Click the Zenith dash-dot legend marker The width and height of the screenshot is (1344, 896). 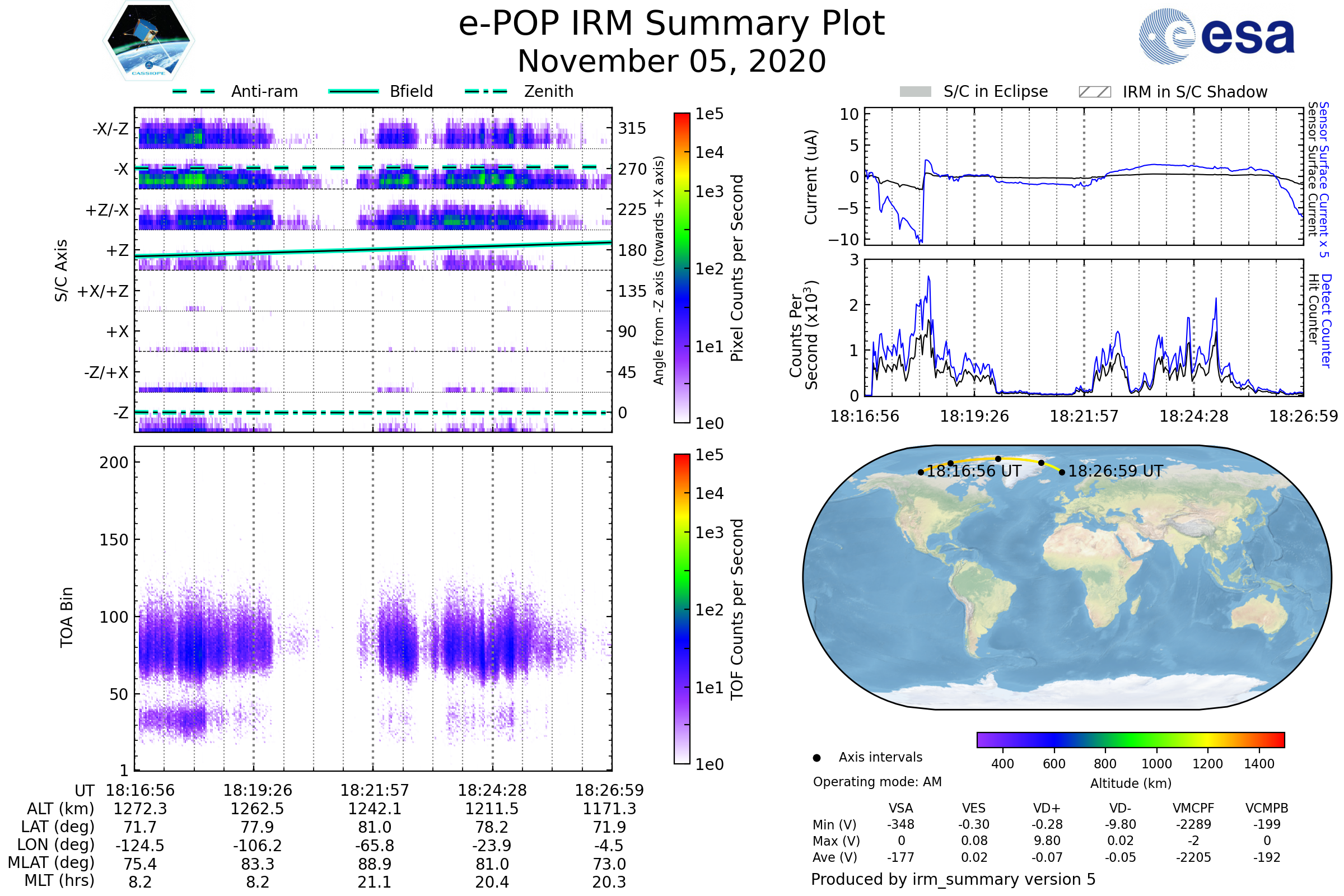(486, 91)
